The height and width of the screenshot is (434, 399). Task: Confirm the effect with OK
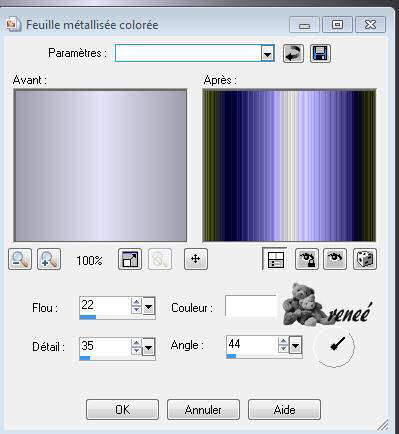[122, 410]
